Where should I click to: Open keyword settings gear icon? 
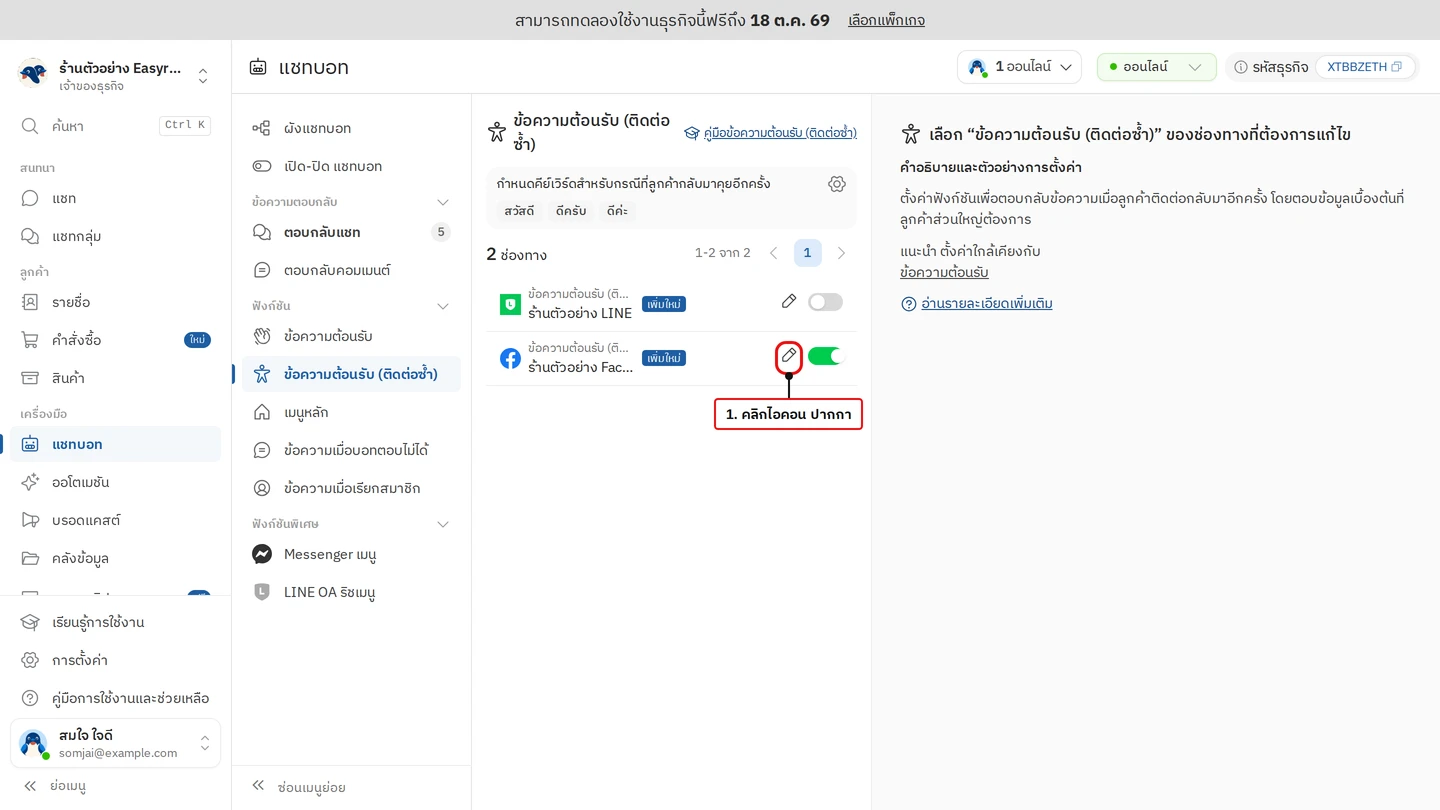[x=837, y=184]
